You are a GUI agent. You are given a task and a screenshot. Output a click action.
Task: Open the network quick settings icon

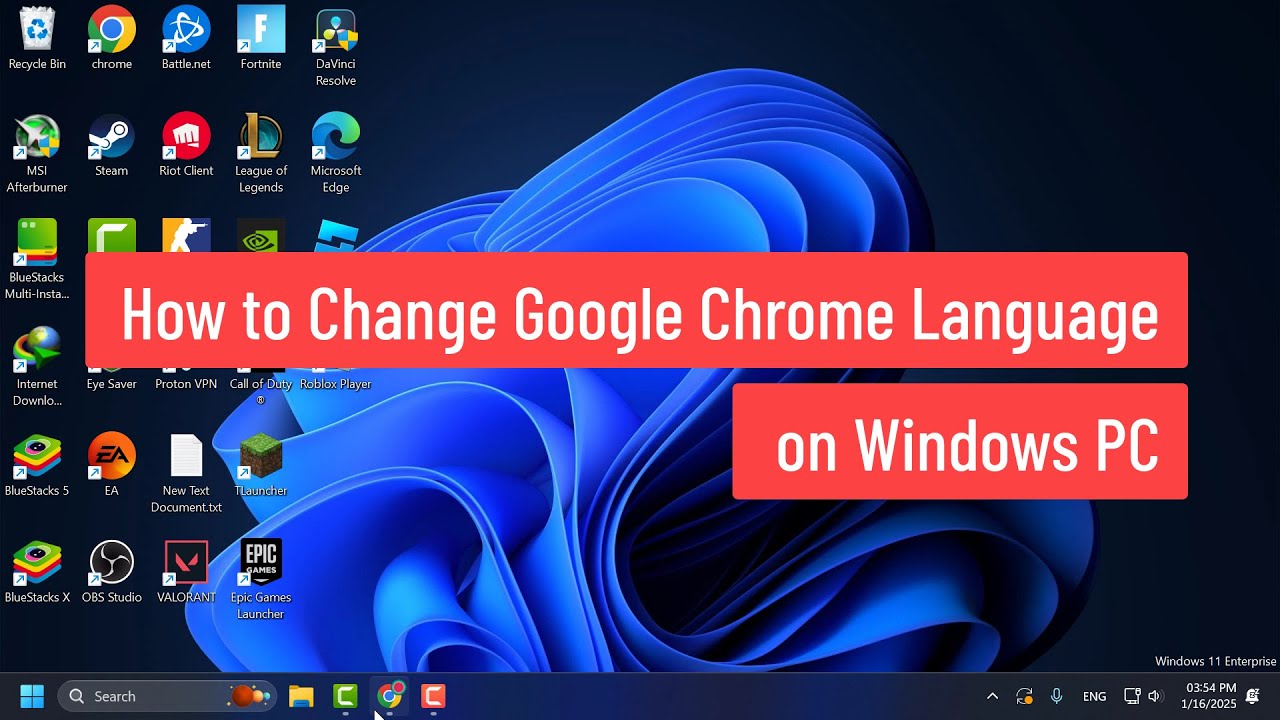[1132, 696]
